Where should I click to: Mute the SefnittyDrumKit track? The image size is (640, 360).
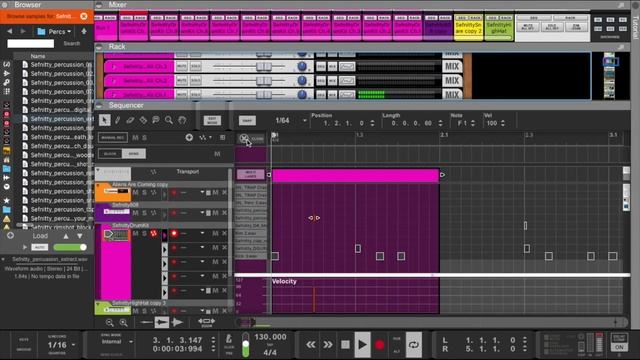pyautogui.click(x=136, y=233)
